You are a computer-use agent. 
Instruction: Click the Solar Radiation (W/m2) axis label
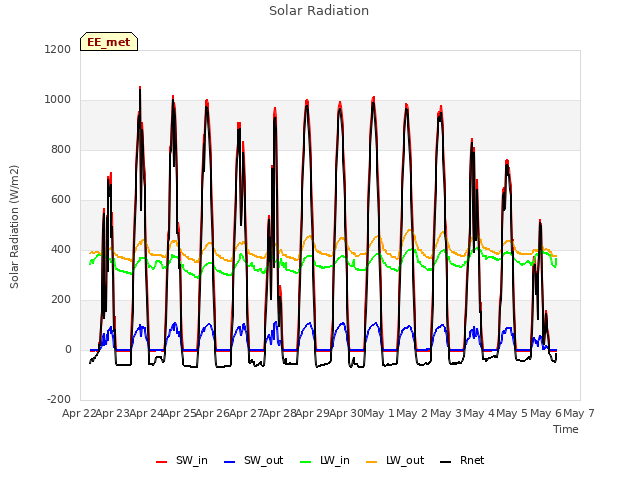[x=14, y=227]
